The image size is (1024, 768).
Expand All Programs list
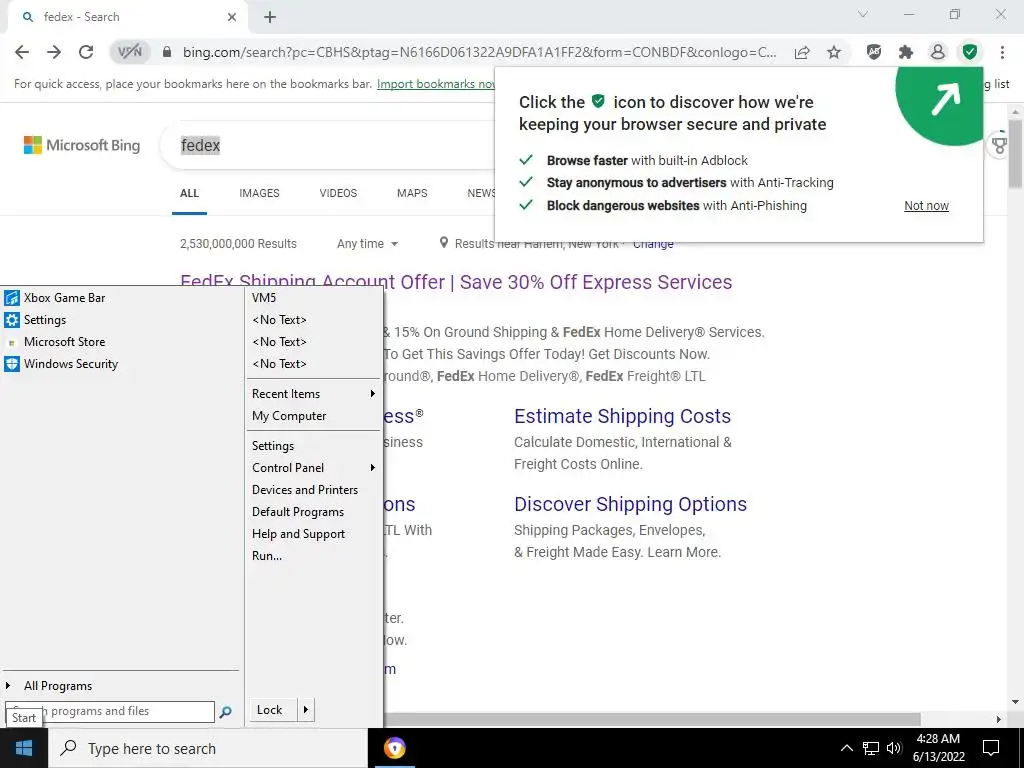point(121,686)
